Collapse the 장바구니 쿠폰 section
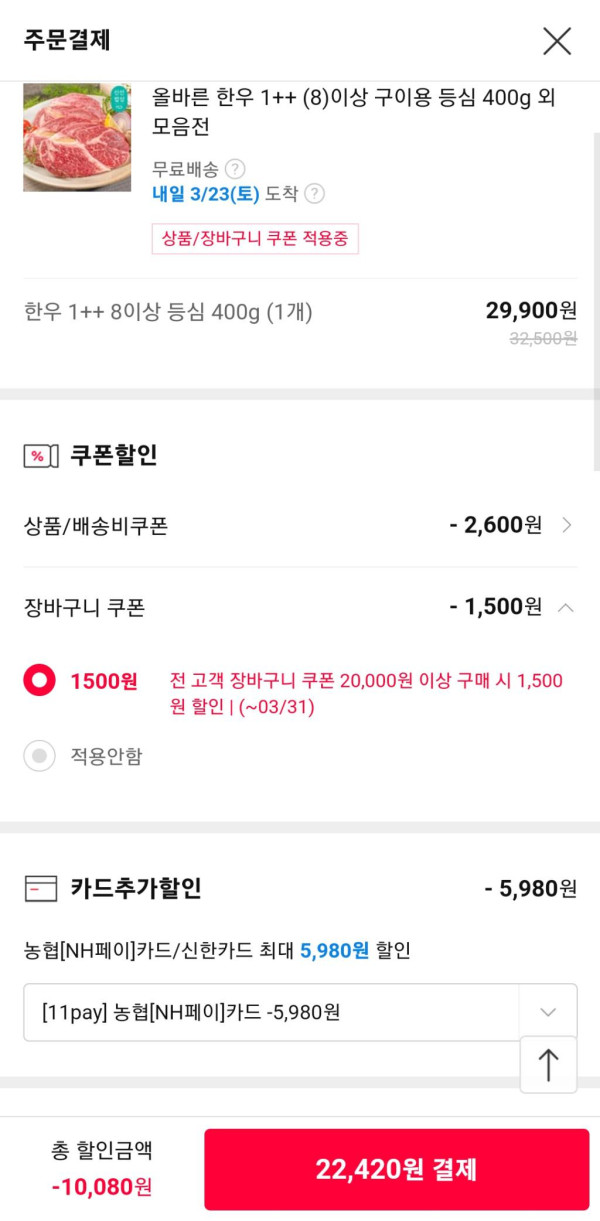This screenshot has width=600, height=1221. point(566,607)
